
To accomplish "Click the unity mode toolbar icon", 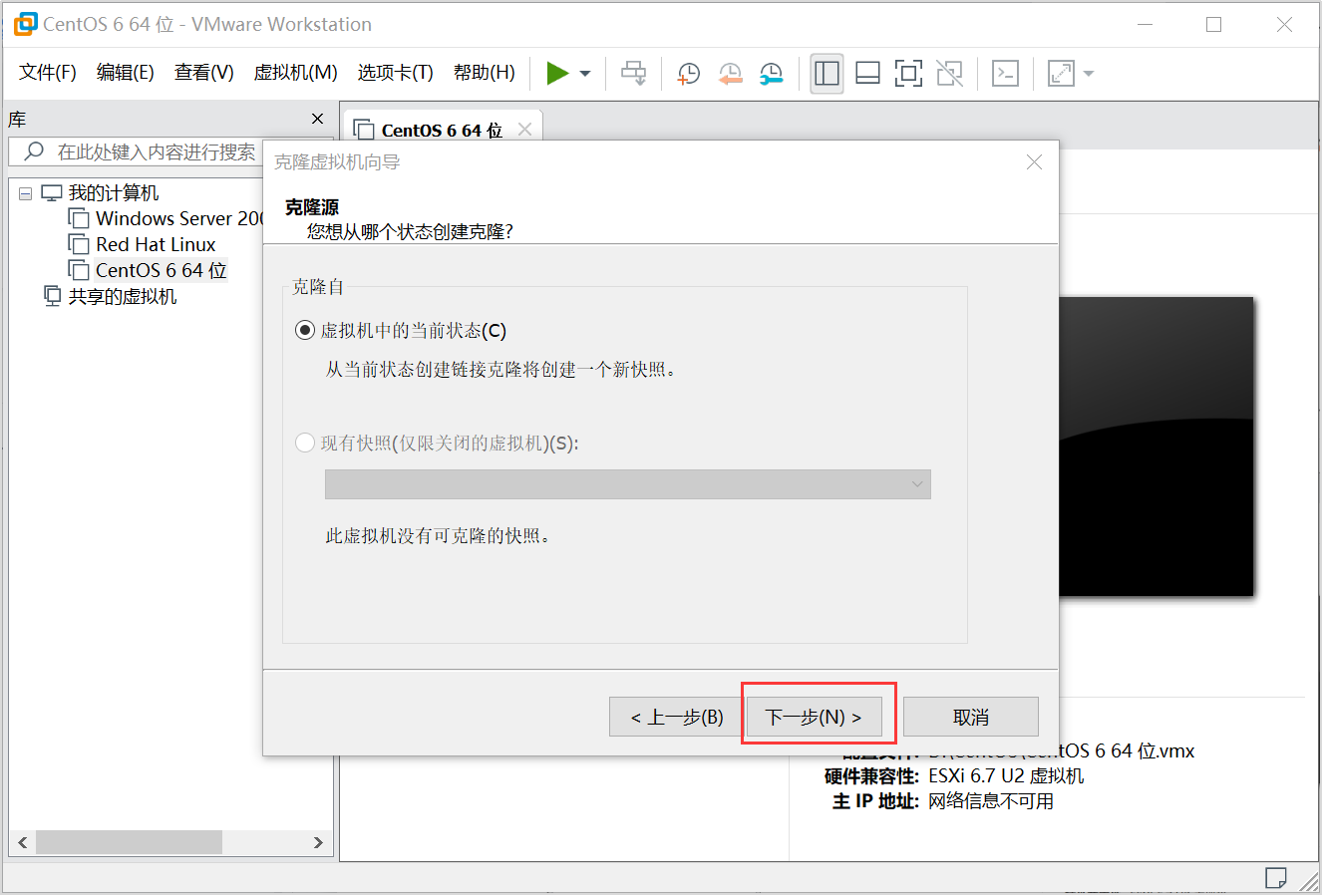I will [x=949, y=73].
